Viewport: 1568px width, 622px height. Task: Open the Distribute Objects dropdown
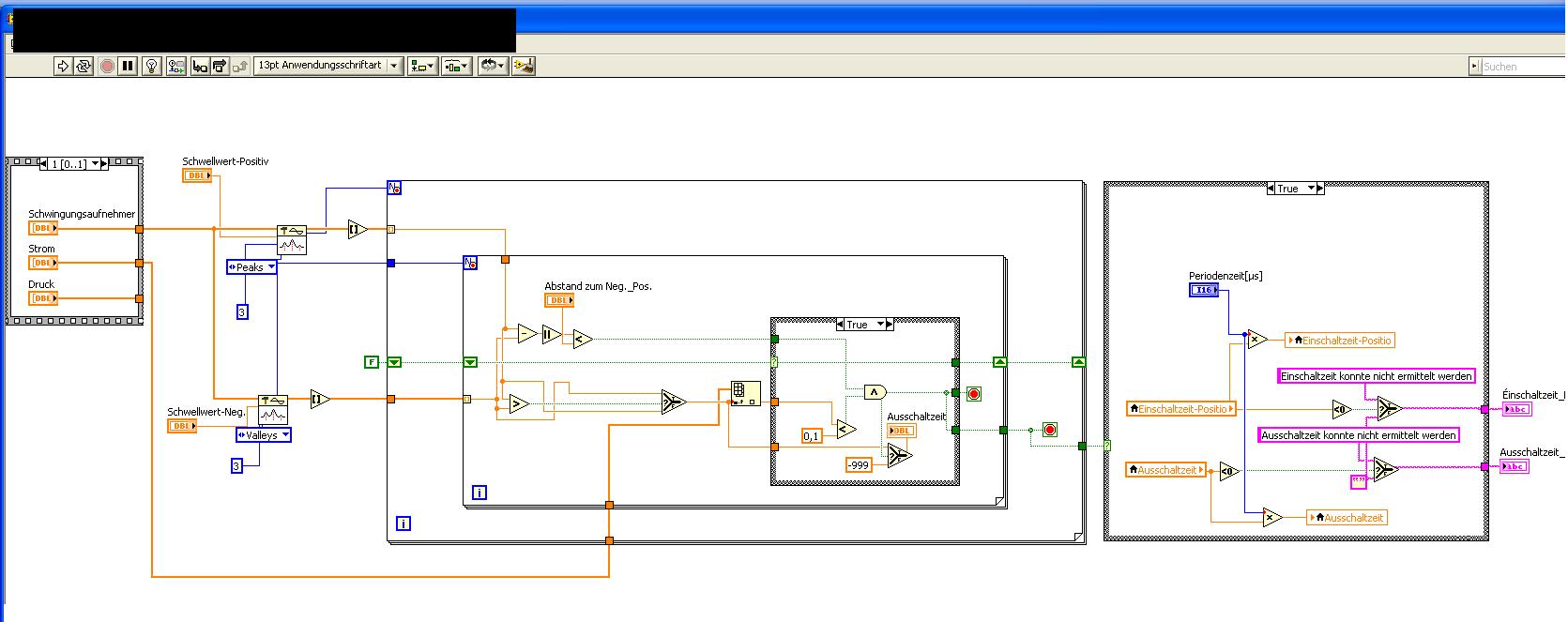click(456, 66)
